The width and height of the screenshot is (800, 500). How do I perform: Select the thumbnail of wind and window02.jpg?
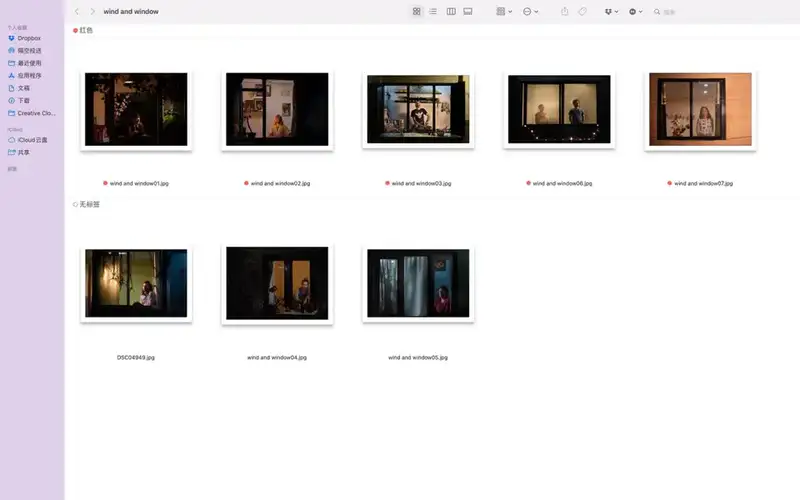coord(277,109)
